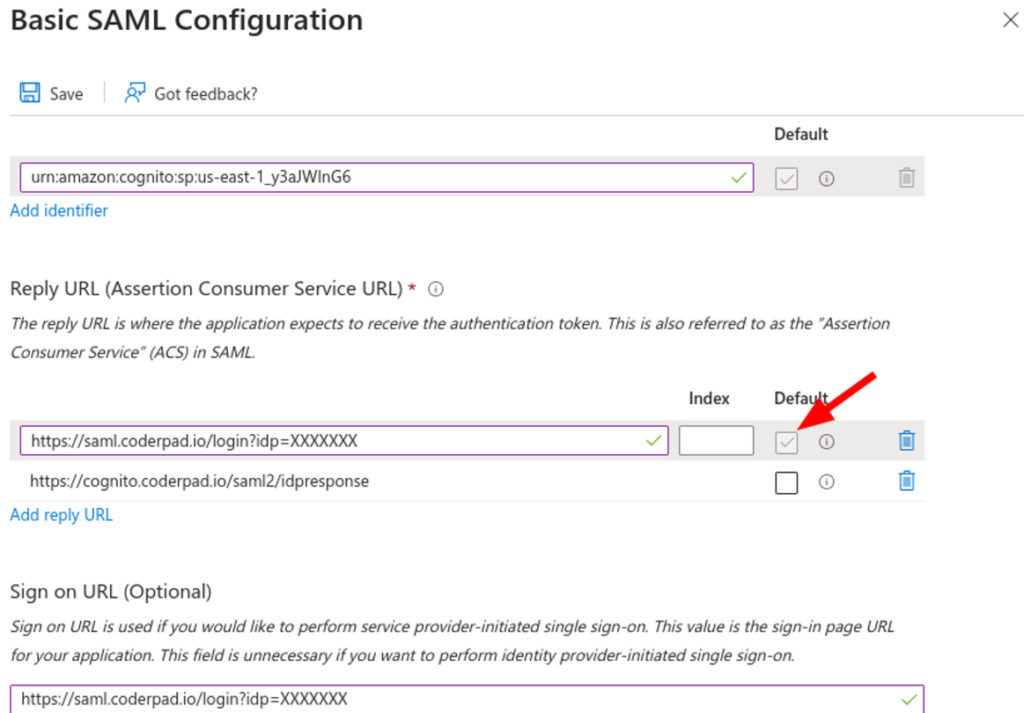
Task: Delete the saml.coderpad.io reply URL
Action: pyautogui.click(x=906, y=440)
